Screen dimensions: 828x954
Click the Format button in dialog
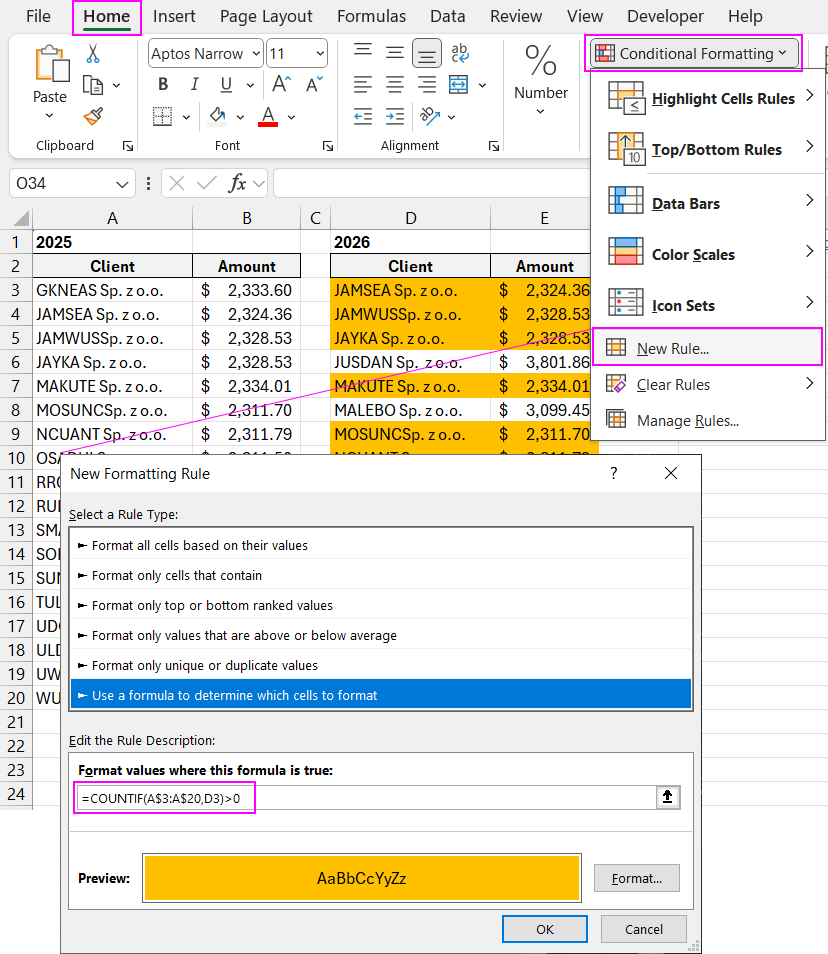coord(636,878)
